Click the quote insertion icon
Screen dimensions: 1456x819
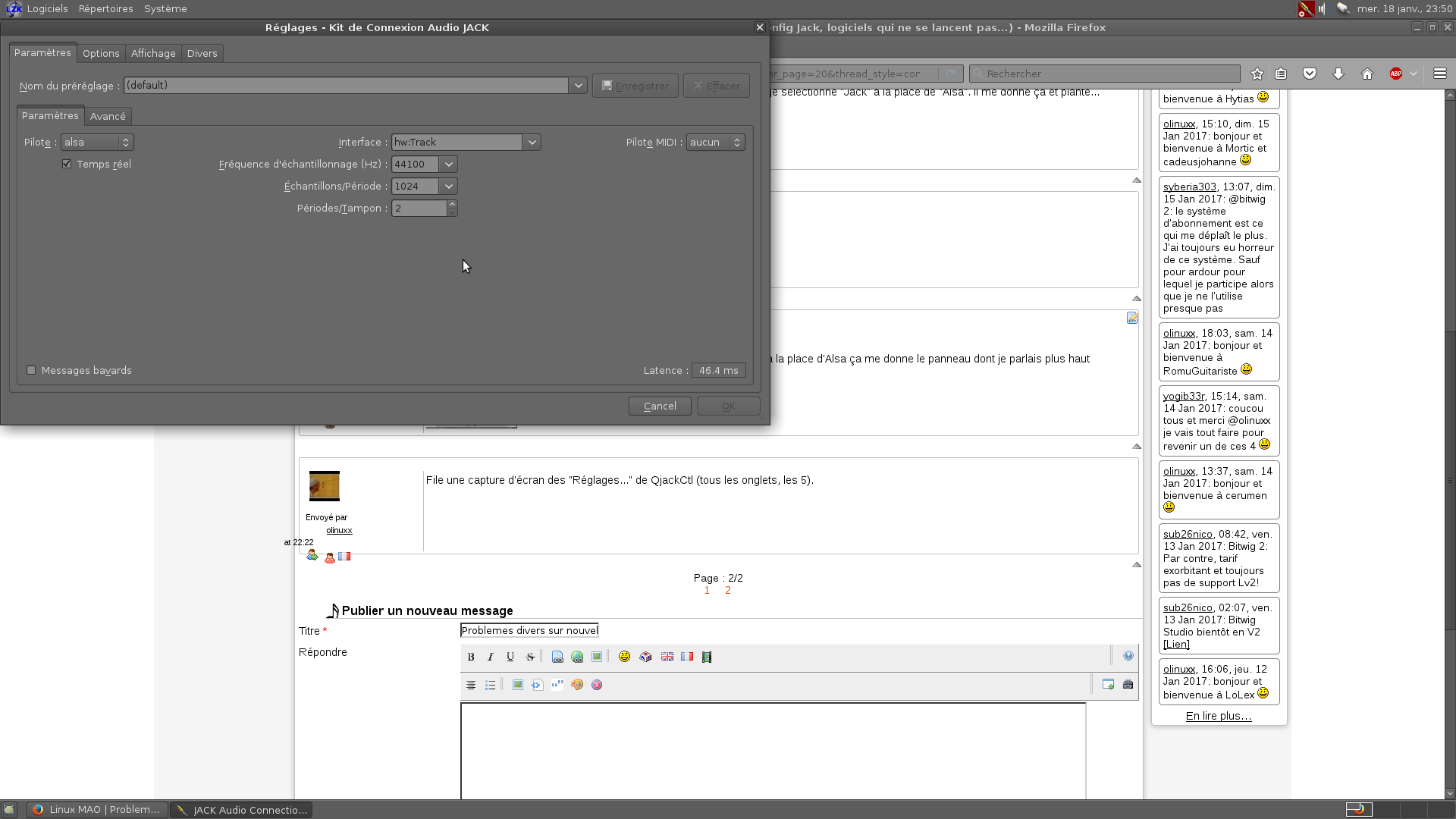(x=557, y=685)
